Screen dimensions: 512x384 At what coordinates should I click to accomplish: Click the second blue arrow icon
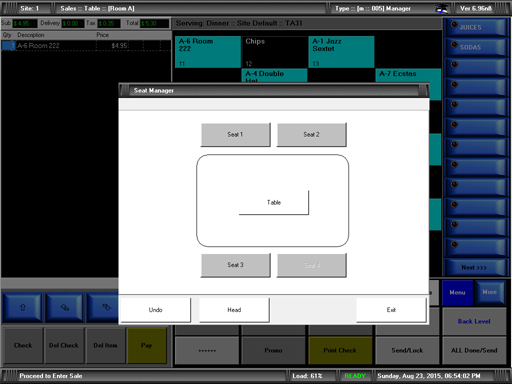click(x=64, y=307)
